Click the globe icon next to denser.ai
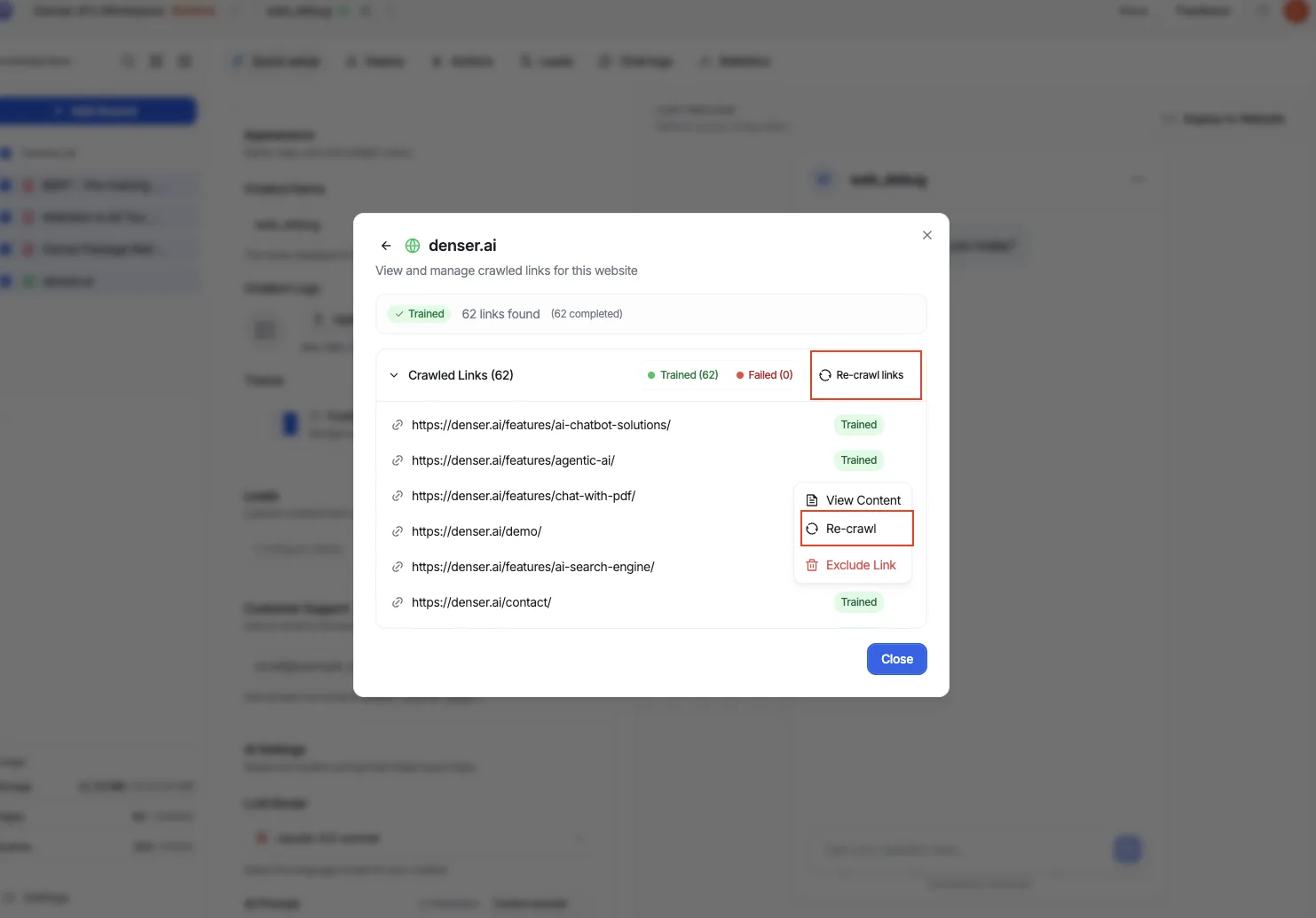1316x918 pixels. (x=413, y=246)
